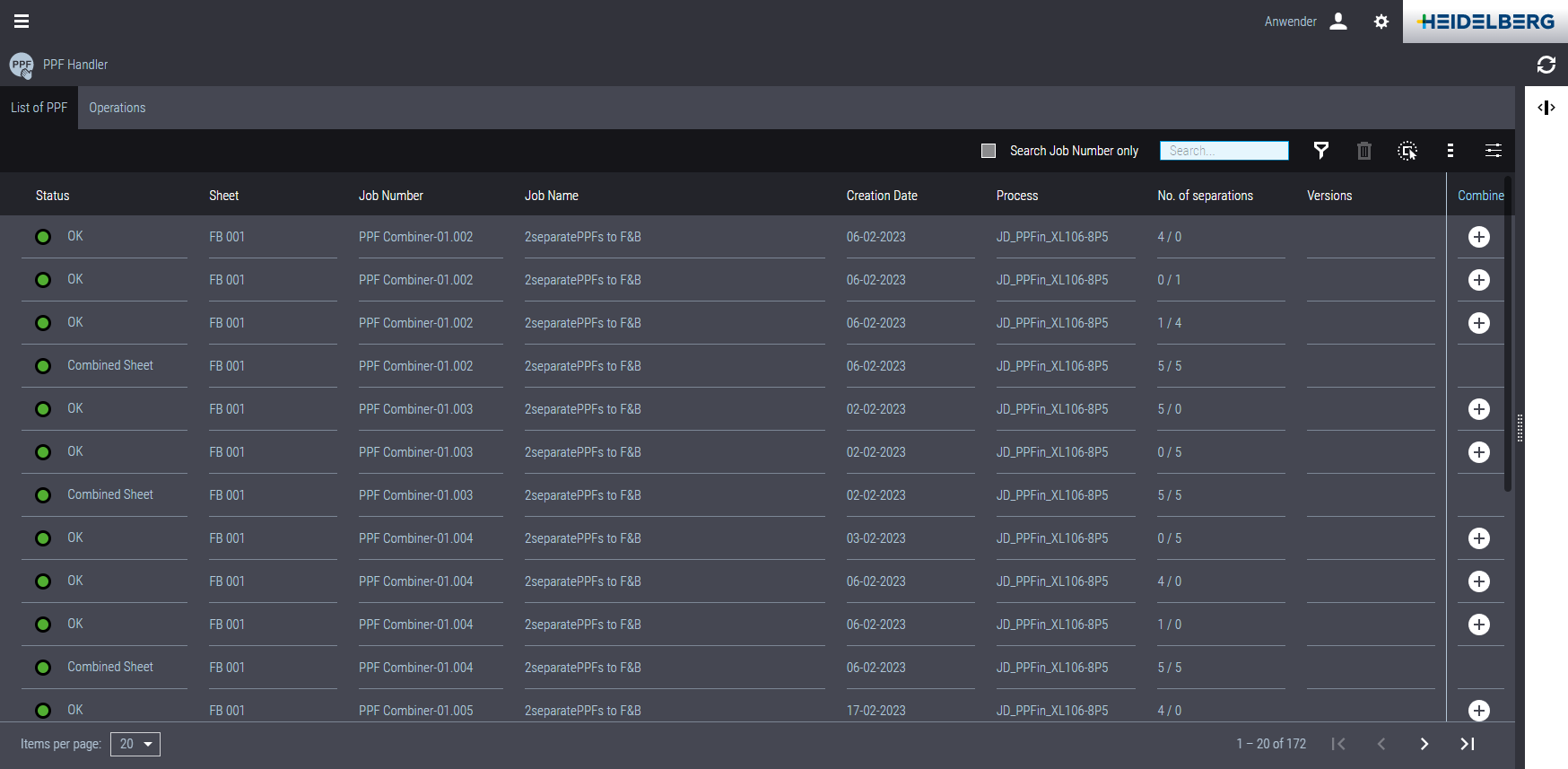Open the hamburger main menu
The width and height of the screenshot is (1568, 769).
[22, 22]
